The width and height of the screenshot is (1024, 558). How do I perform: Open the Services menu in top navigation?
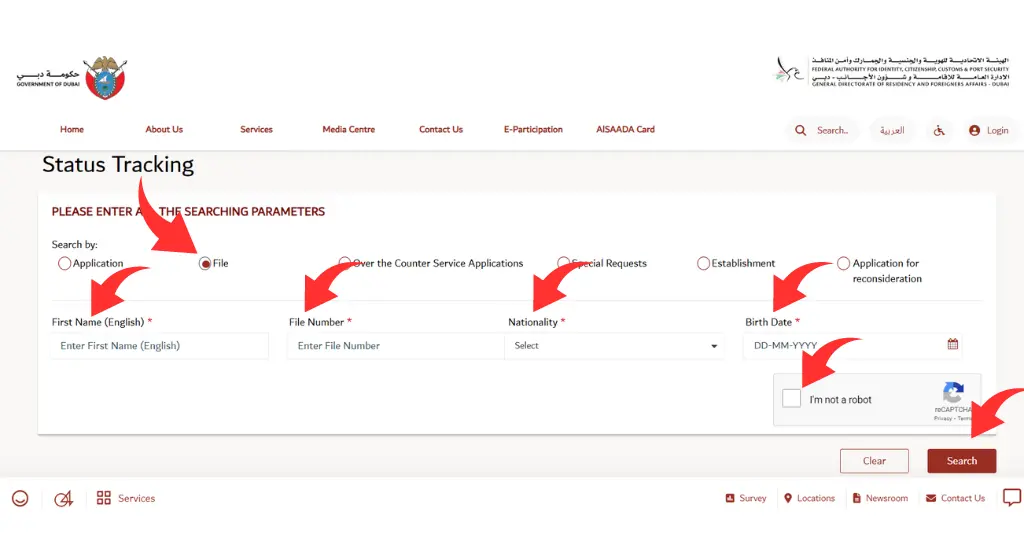point(256,129)
